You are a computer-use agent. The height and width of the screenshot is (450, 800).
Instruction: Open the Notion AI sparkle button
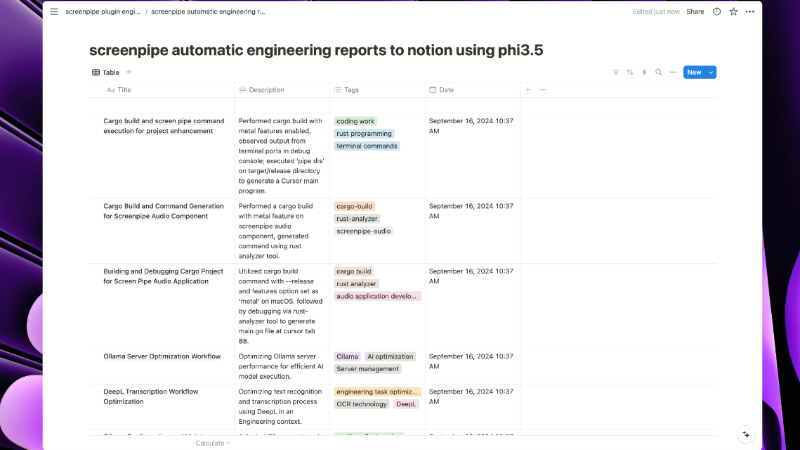(x=746, y=435)
